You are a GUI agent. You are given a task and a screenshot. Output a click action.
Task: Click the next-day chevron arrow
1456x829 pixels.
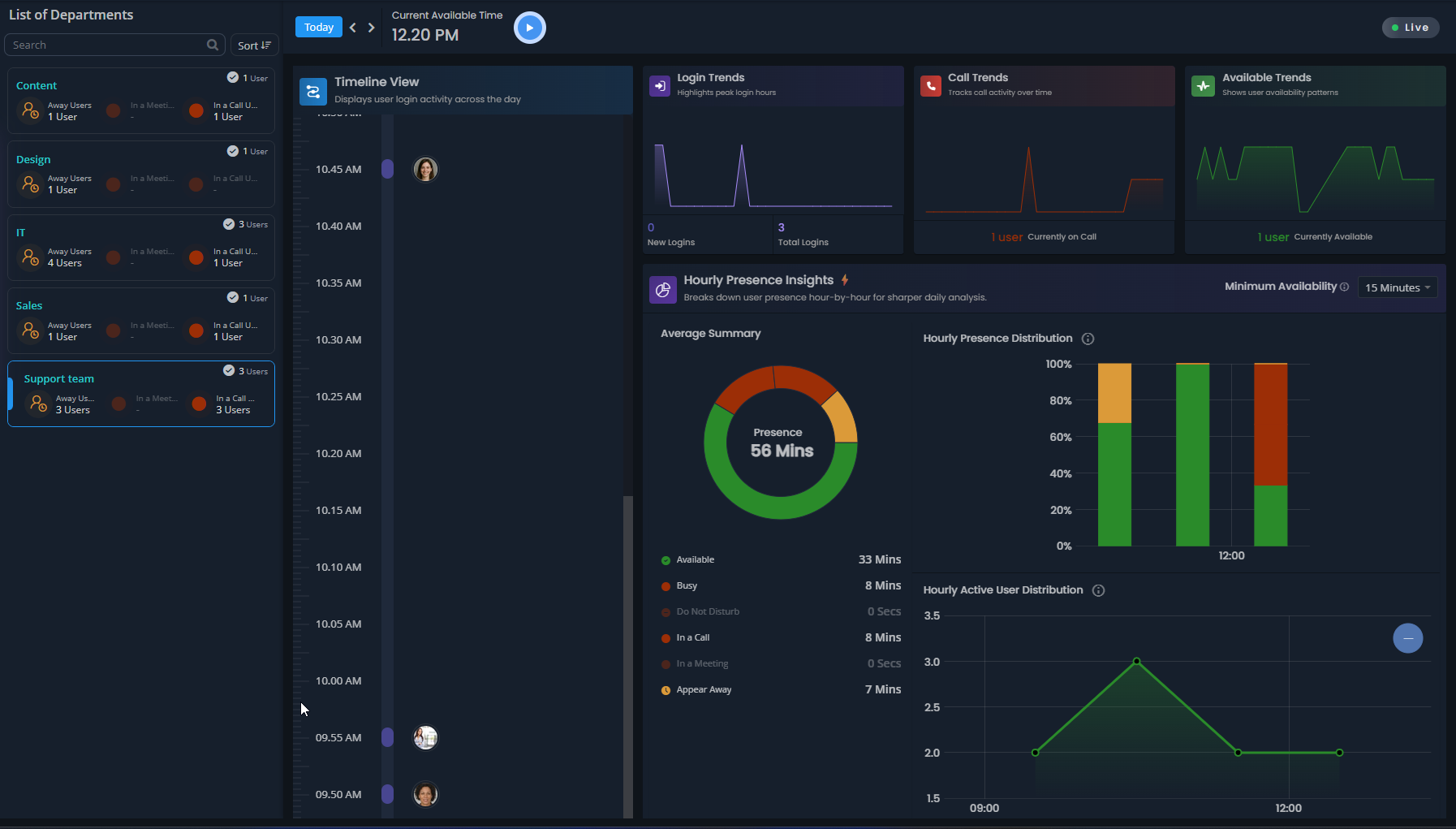[x=371, y=27]
